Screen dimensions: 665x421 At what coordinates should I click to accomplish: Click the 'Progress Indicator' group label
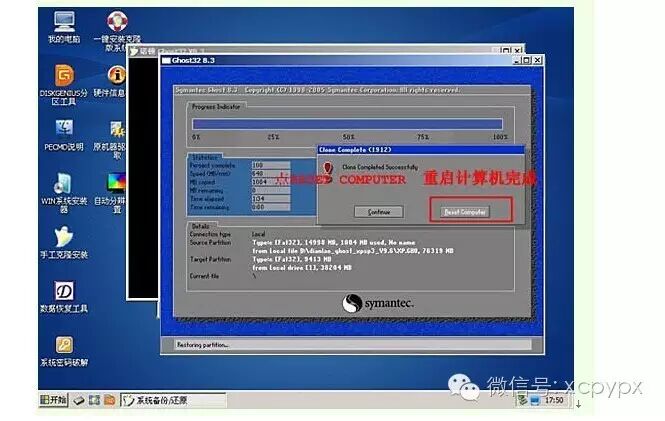(x=216, y=106)
